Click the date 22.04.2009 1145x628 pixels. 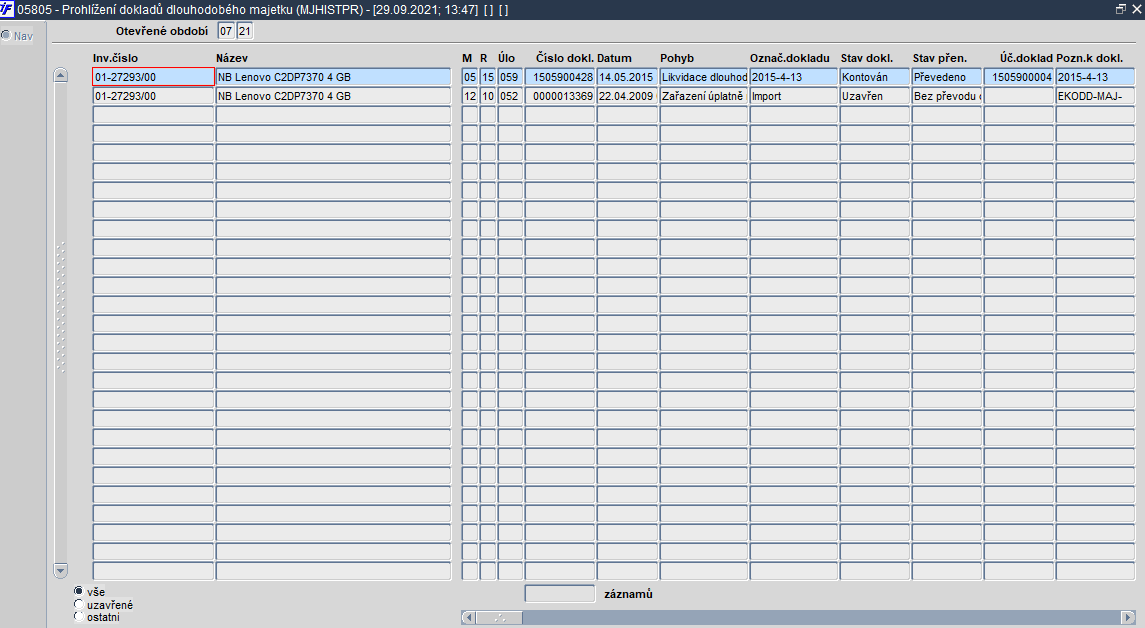627,96
